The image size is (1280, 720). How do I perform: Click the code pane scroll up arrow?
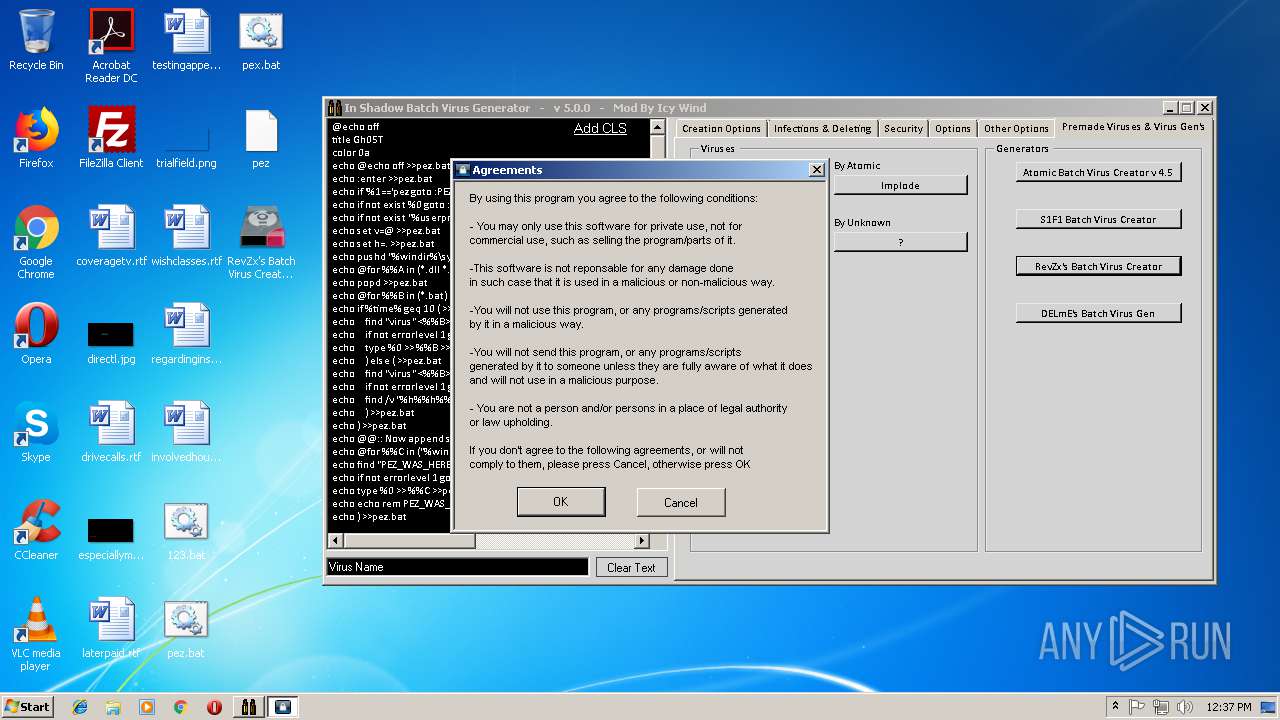click(x=657, y=128)
